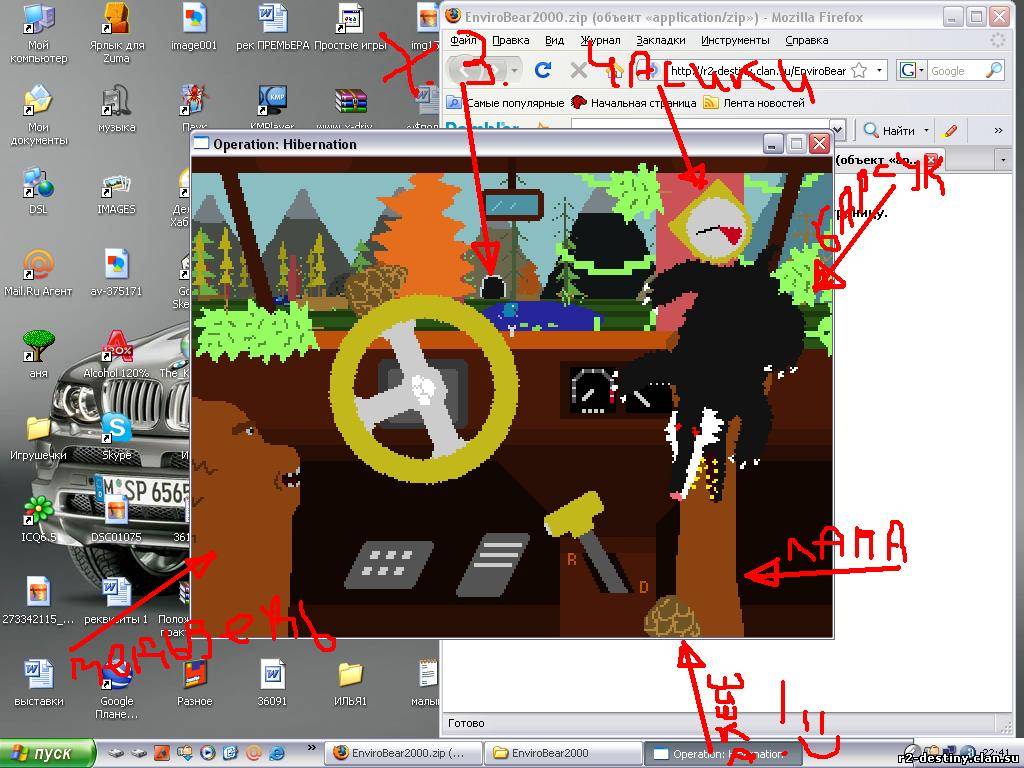Open Firefox Инструменты menu
This screenshot has width=1024, height=768.
[735, 40]
